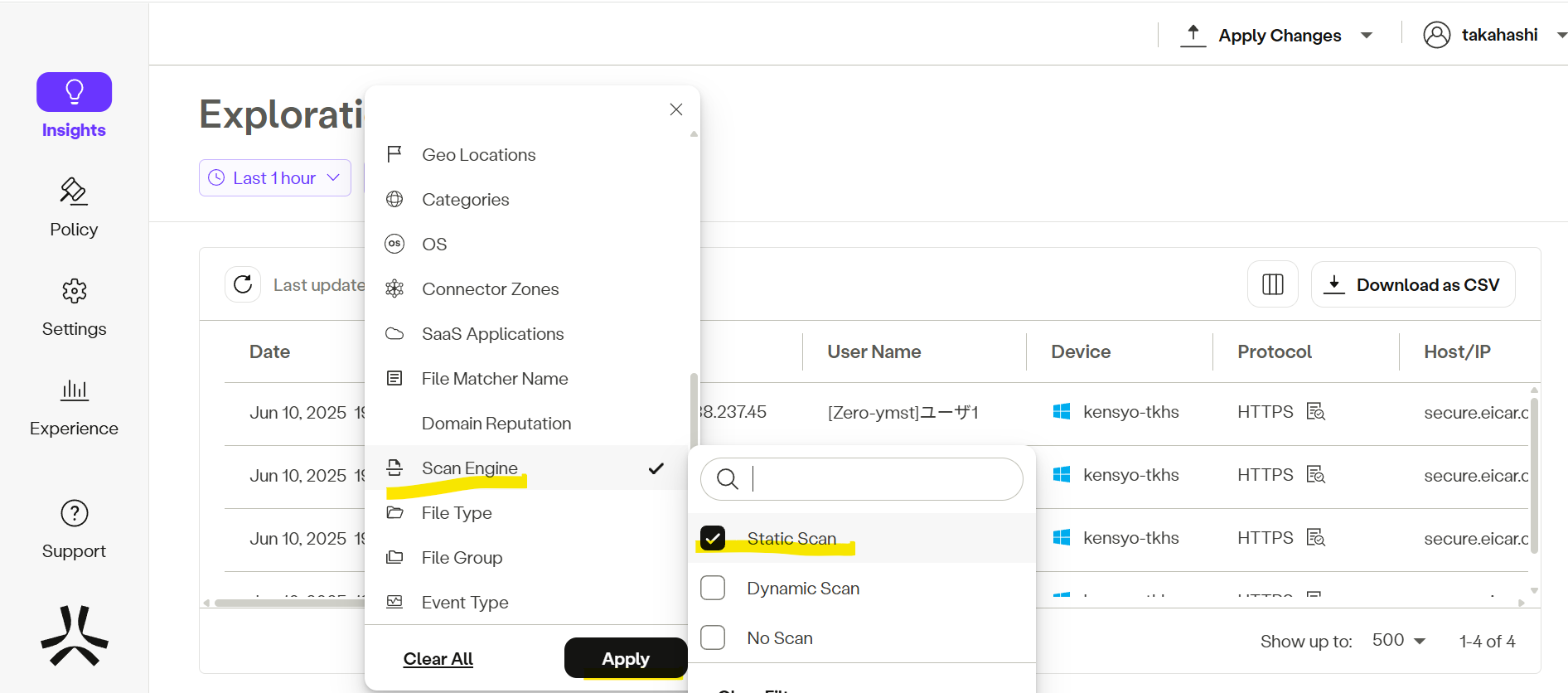Open the Experience chart icon

click(74, 390)
